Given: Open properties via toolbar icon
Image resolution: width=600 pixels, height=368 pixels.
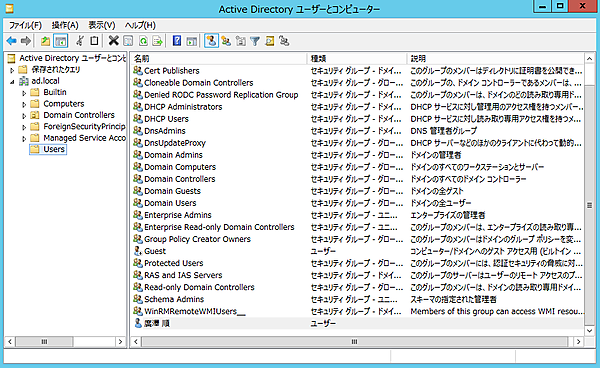Looking at the screenshot, I should pyautogui.click(x=128, y=41).
